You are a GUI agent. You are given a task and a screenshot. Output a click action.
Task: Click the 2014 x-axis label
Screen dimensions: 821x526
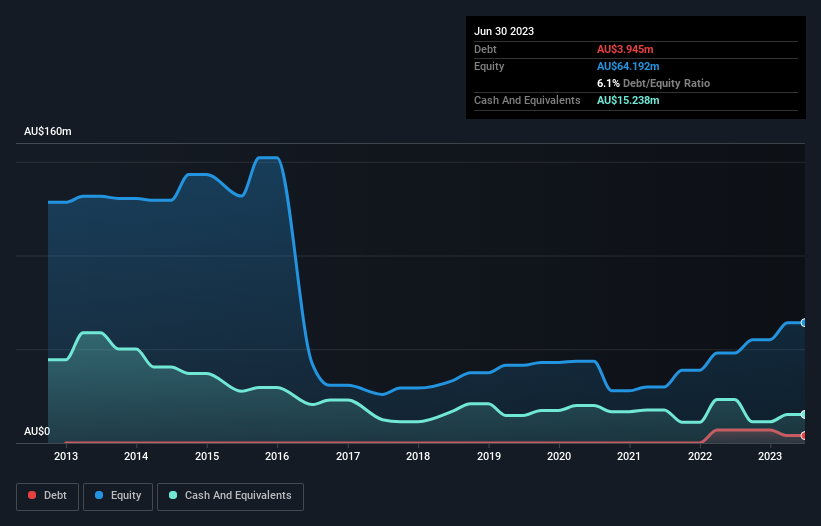click(136, 456)
